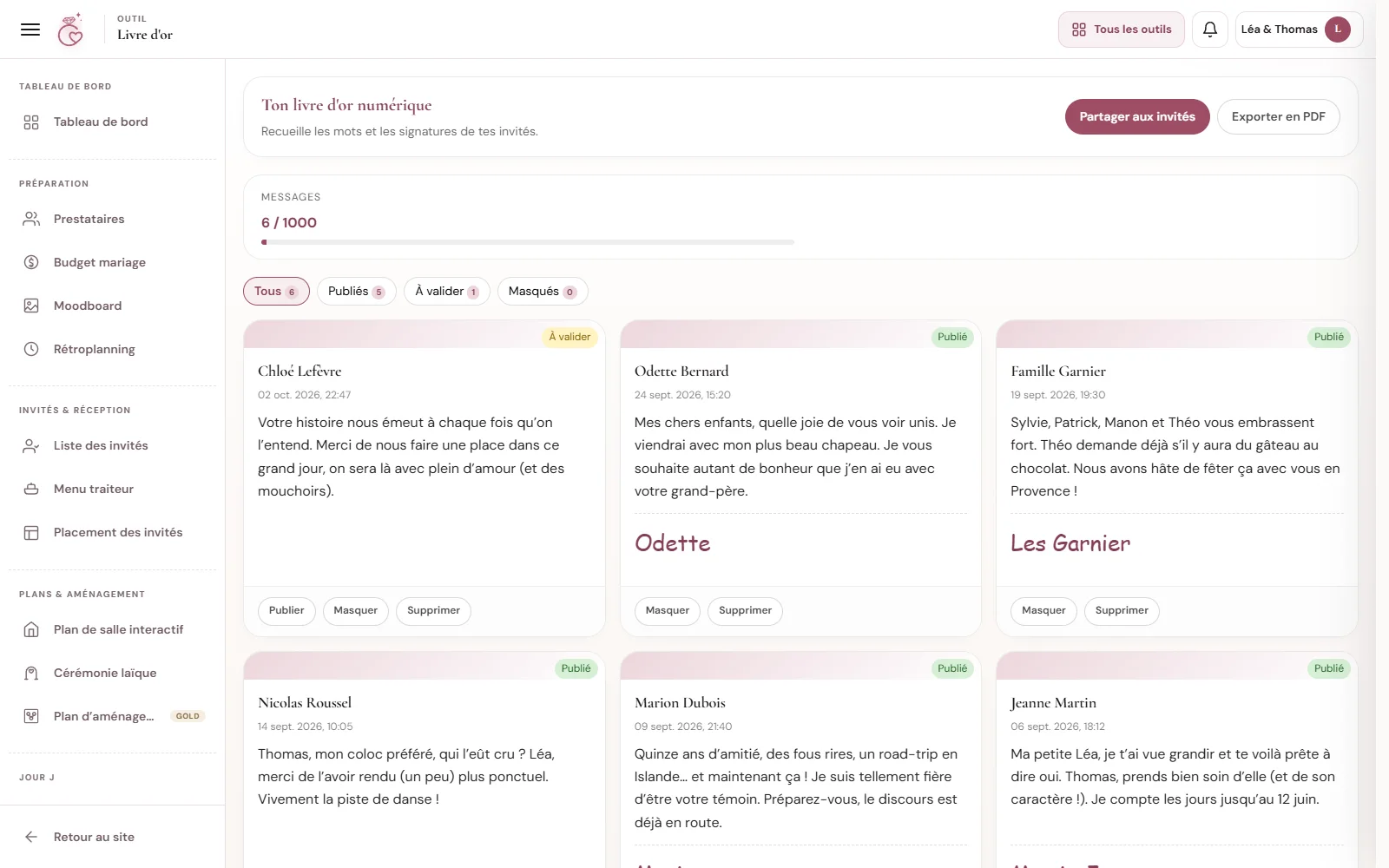The width and height of the screenshot is (1389, 868).
Task: Open the Moodboard sidebar icon
Action: tap(31, 306)
